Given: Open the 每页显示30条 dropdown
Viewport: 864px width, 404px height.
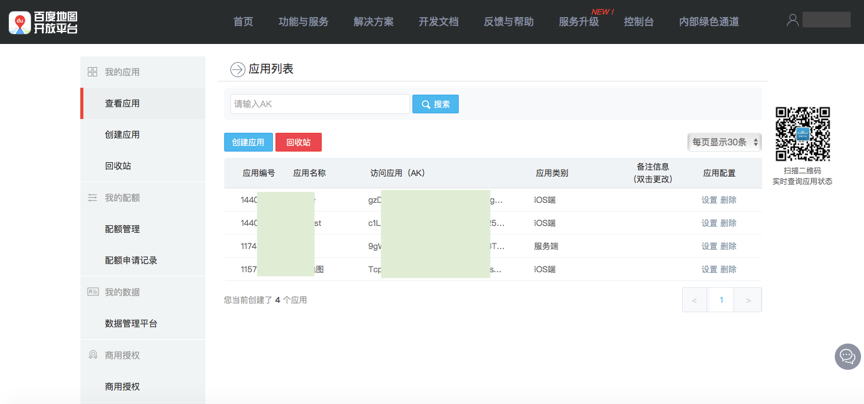Looking at the screenshot, I should [725, 142].
